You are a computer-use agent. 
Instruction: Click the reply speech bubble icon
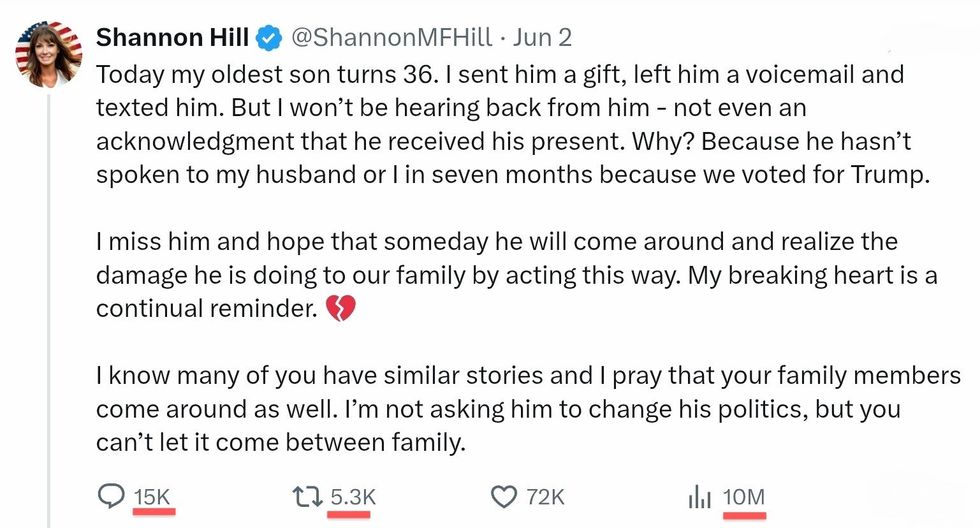coord(110,496)
